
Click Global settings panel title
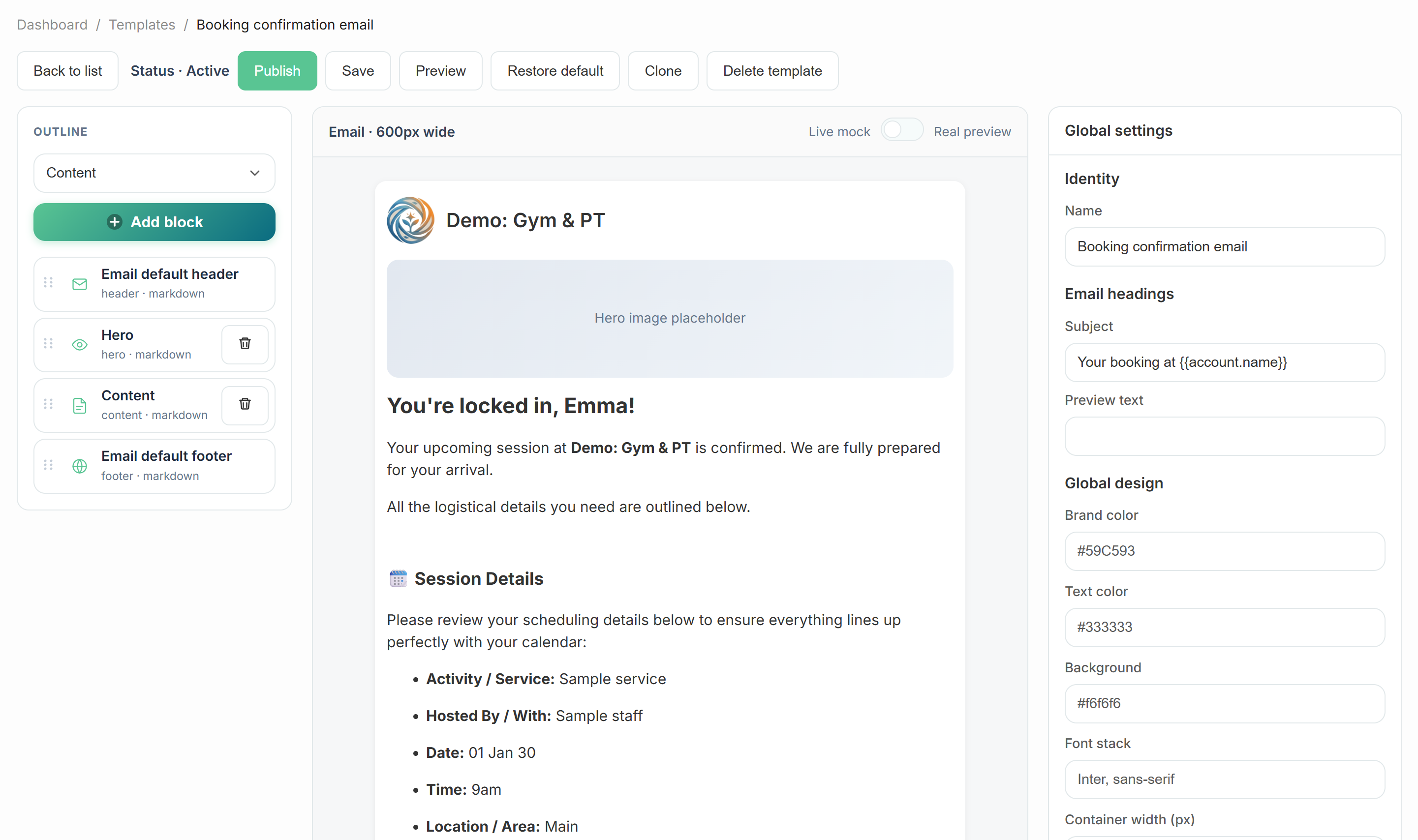[x=1118, y=131]
